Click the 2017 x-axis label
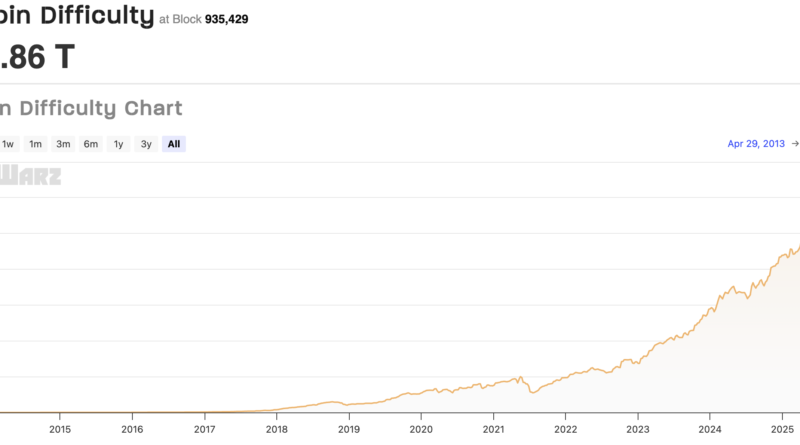The width and height of the screenshot is (800, 445). pyautogui.click(x=204, y=430)
